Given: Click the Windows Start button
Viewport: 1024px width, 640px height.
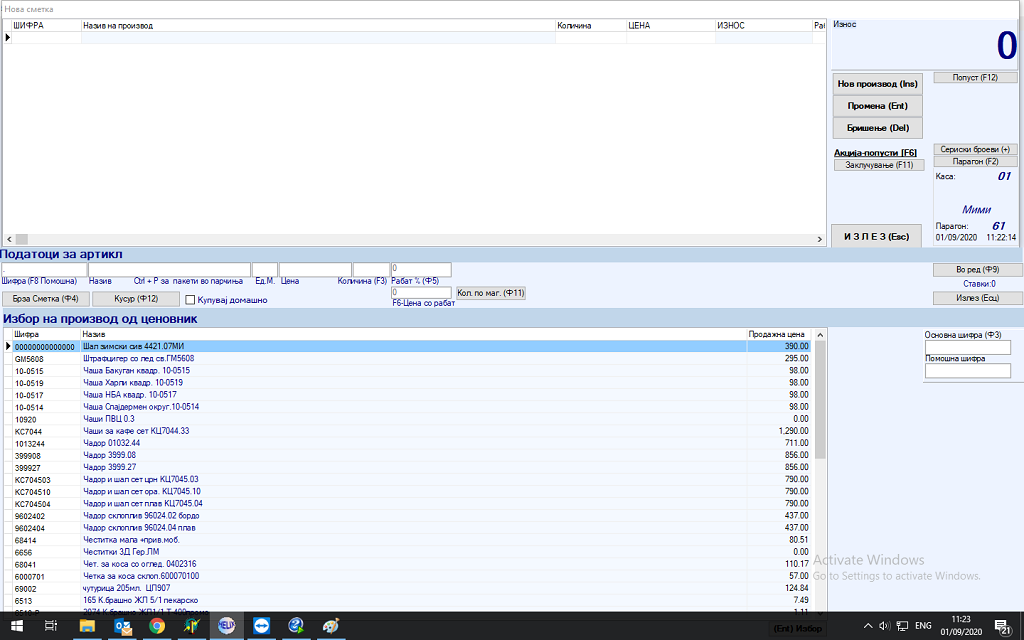Looking at the screenshot, I should point(16,626).
